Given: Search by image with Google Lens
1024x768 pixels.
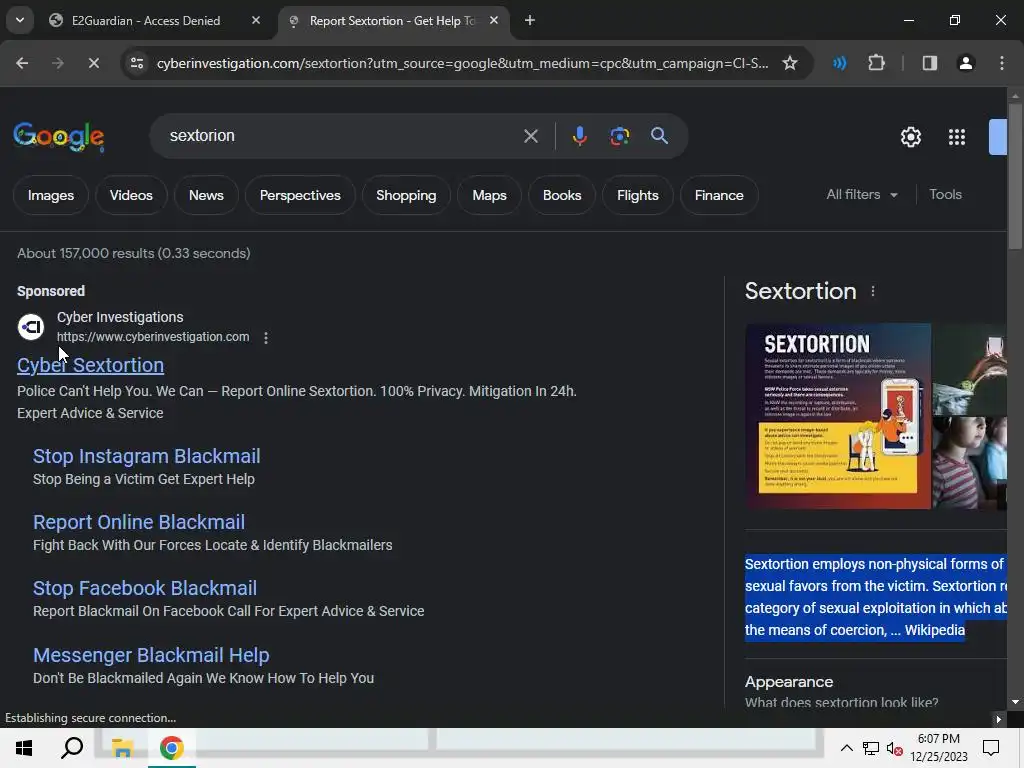Looking at the screenshot, I should [x=620, y=136].
